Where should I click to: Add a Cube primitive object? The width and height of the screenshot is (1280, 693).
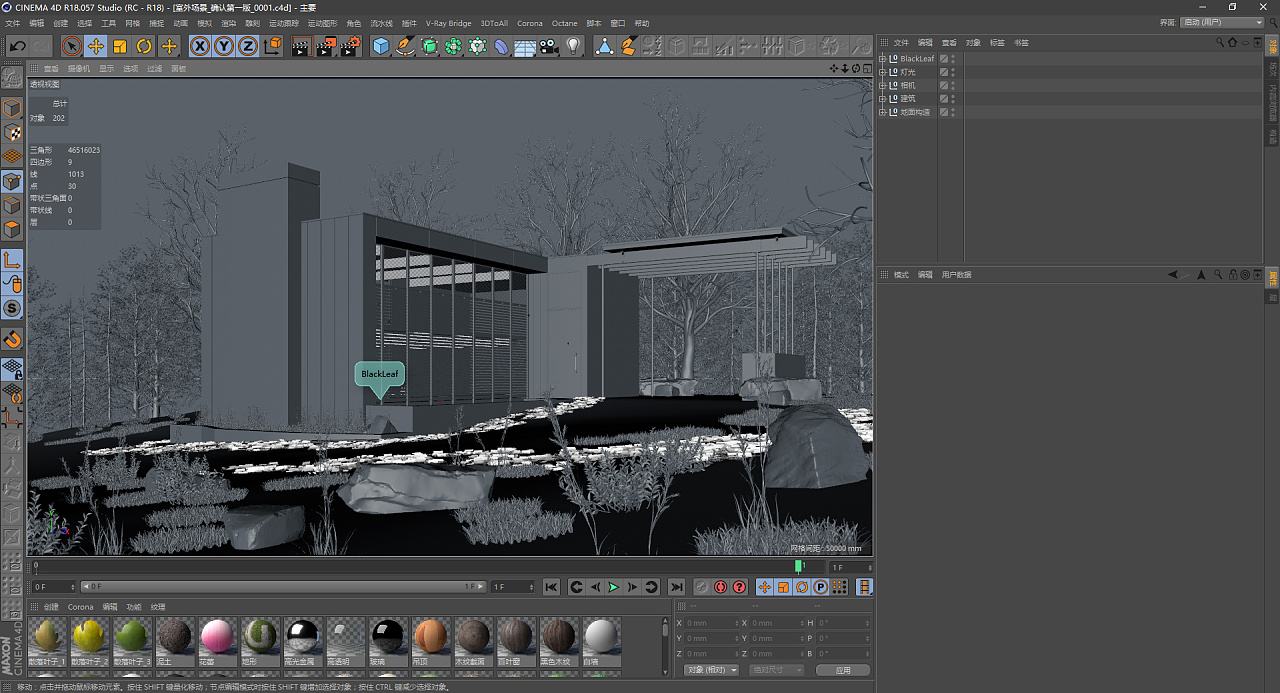(381, 46)
